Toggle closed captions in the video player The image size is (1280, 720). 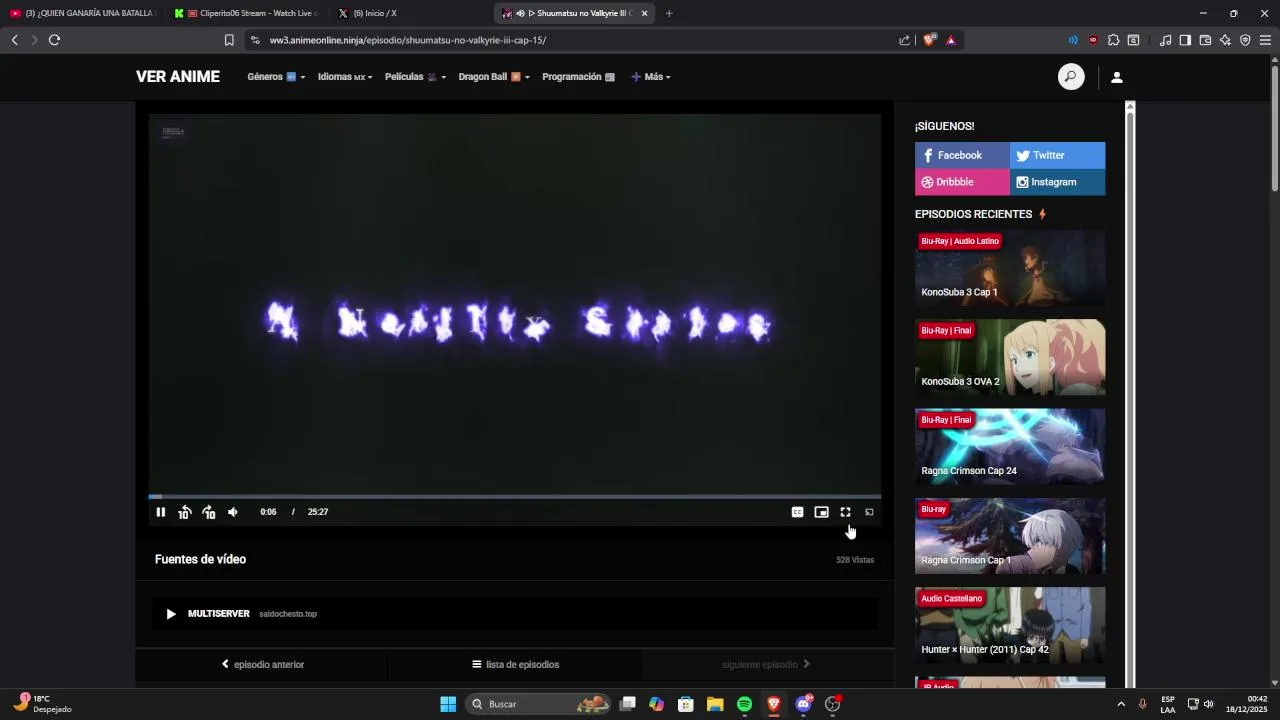pos(797,512)
